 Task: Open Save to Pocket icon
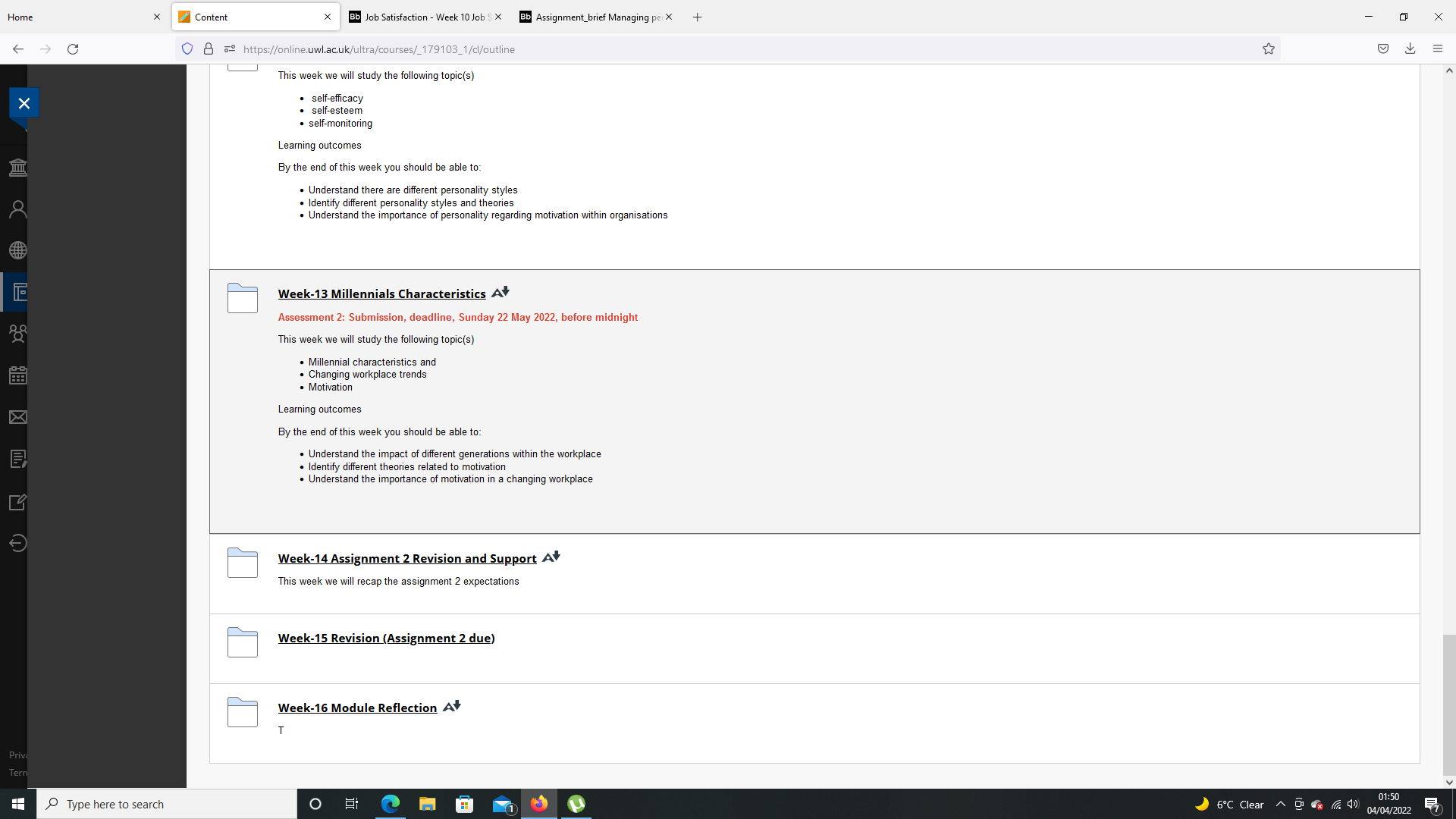click(x=1383, y=49)
